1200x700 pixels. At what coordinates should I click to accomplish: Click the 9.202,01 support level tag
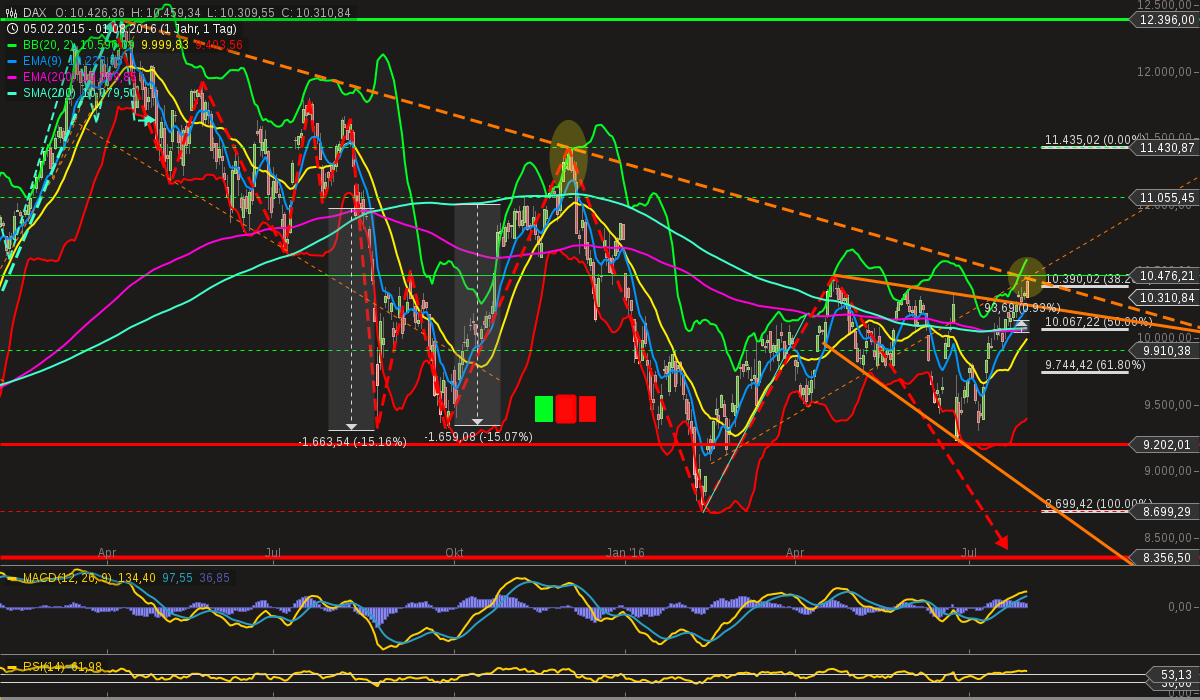pos(1165,445)
